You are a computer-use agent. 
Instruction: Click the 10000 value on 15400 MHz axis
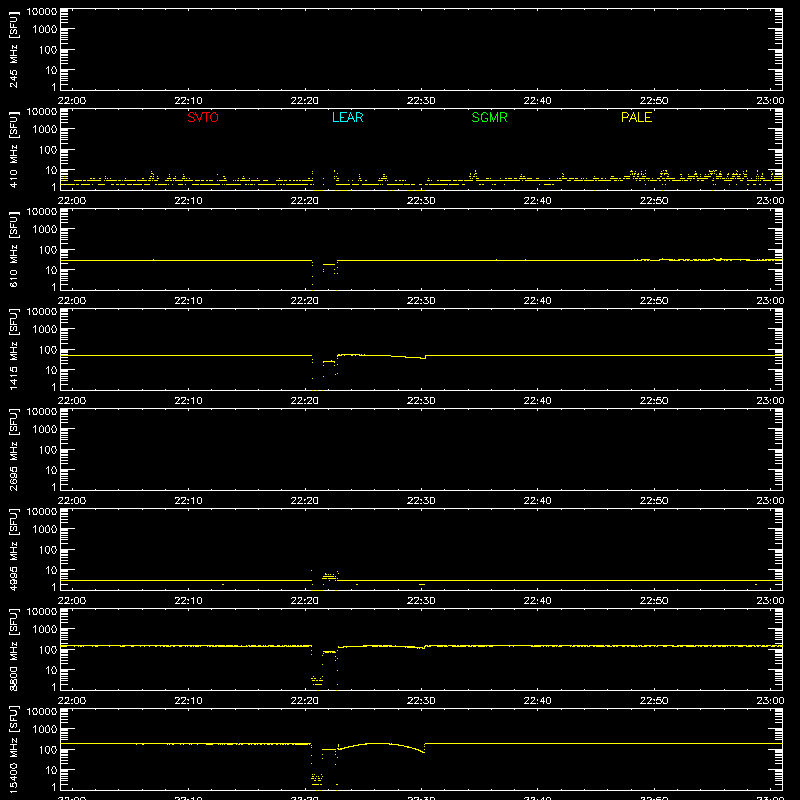42,712
